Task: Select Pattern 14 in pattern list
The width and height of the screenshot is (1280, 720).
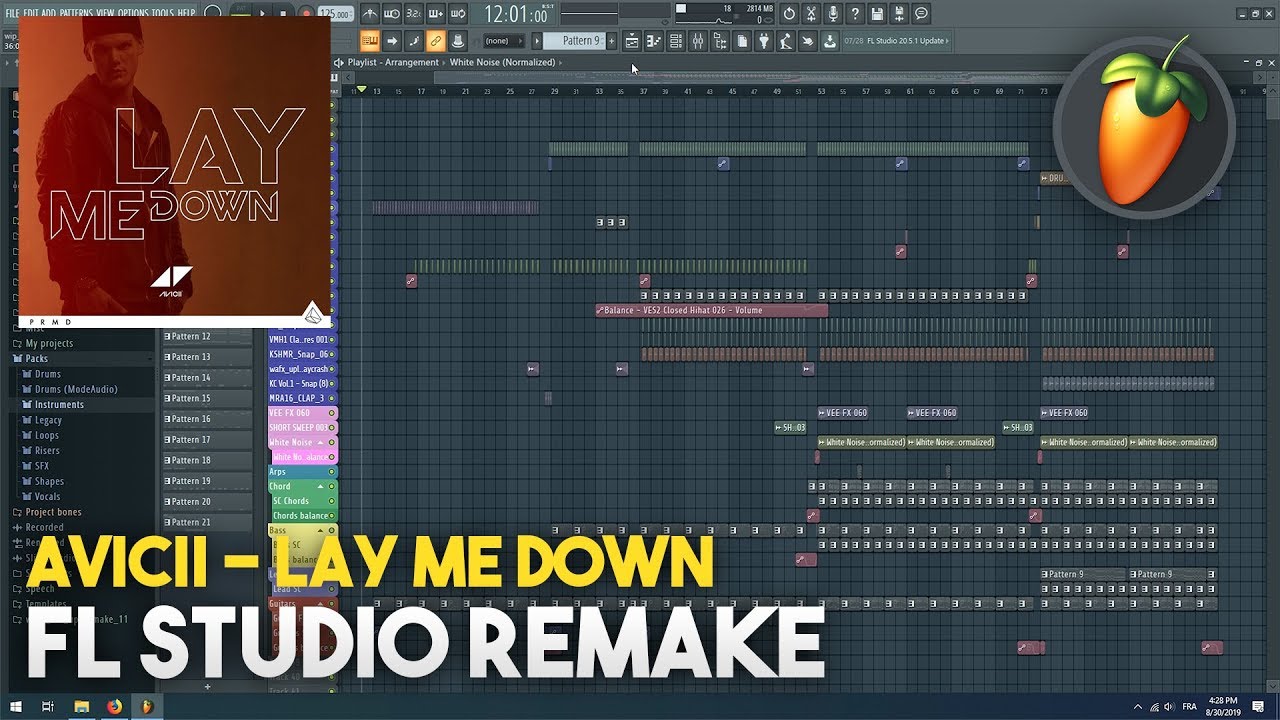Action: (207, 378)
